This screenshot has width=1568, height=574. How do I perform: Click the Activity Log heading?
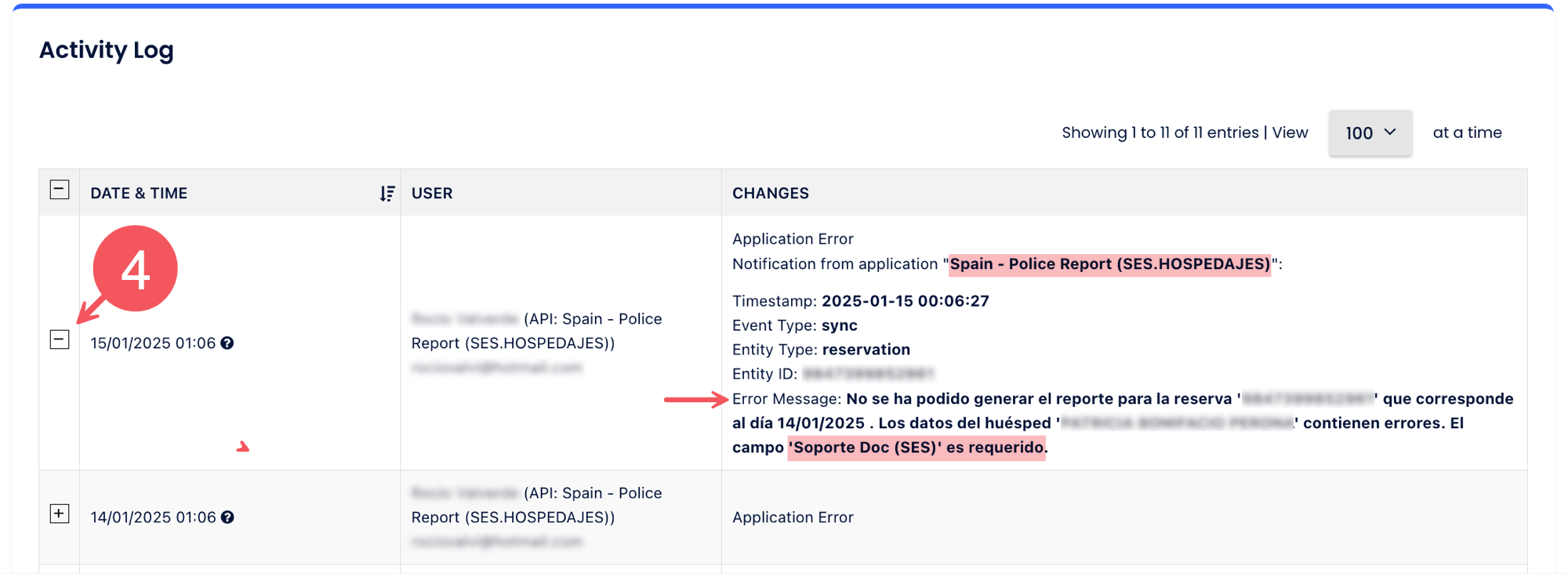[107, 50]
